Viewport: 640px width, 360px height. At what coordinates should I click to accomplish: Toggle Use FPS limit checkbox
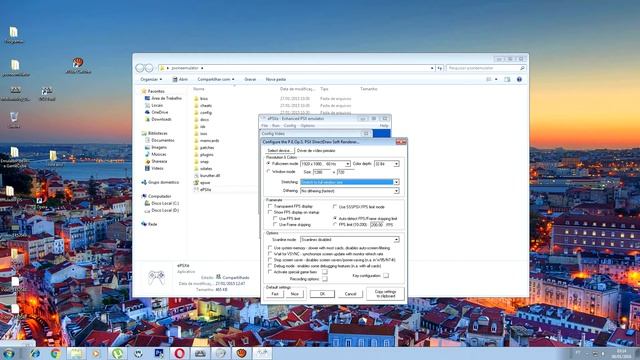(x=275, y=219)
